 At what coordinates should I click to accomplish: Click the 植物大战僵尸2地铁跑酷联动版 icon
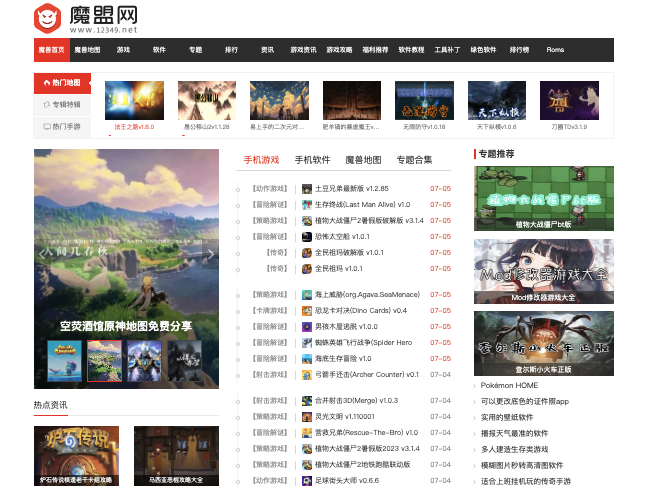(307, 465)
